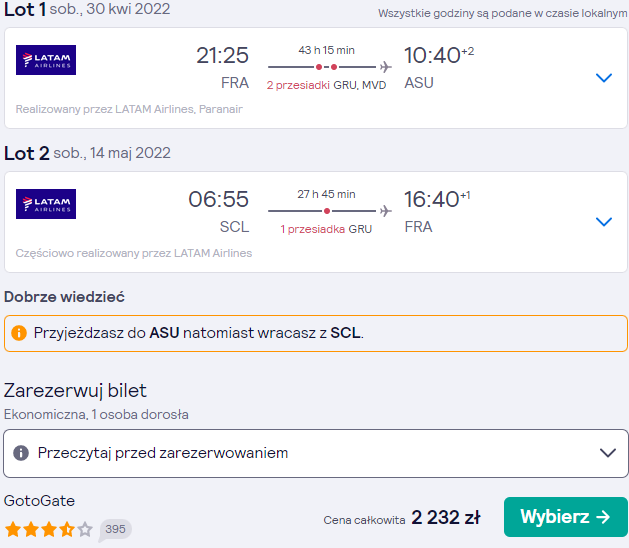
Task: Click the 1 przesiadka GRU label
Action: click(x=326, y=229)
